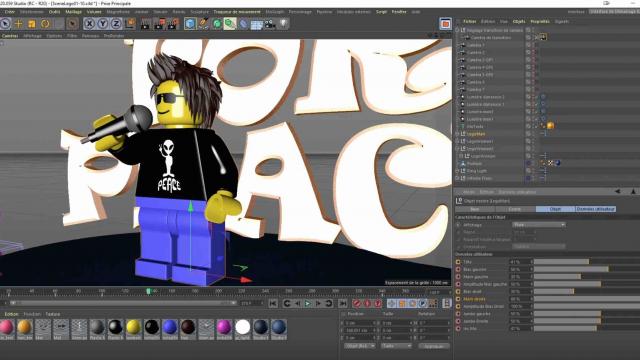Click the coordinate system icon
Viewport: 640px width, 360px height.
point(130,24)
